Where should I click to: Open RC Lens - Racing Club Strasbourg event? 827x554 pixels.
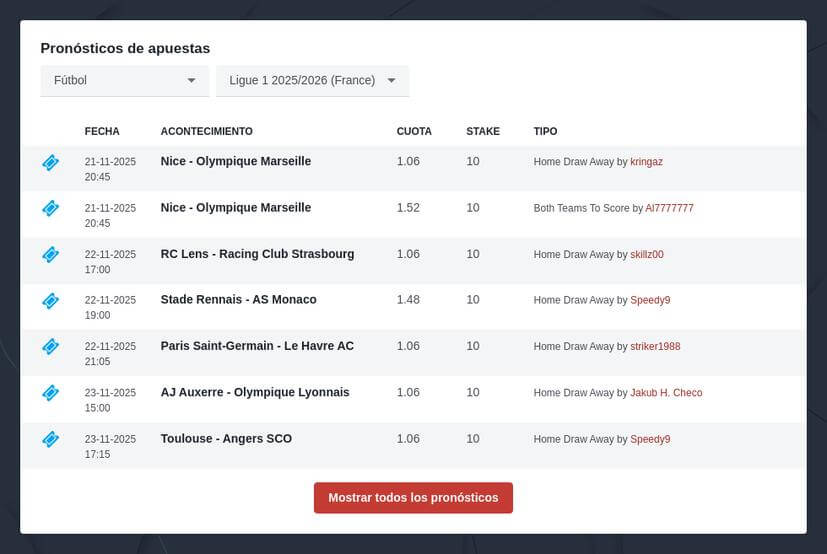(257, 254)
